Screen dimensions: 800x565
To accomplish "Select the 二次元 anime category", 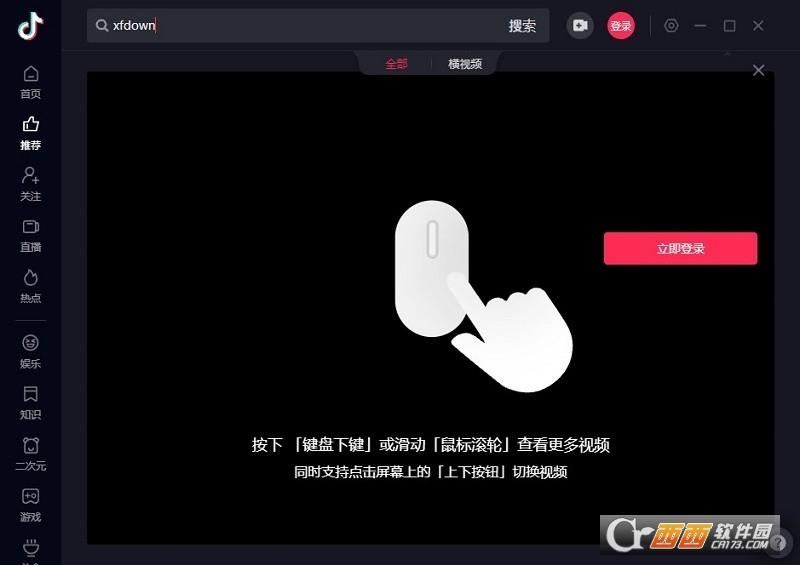I will (30, 453).
